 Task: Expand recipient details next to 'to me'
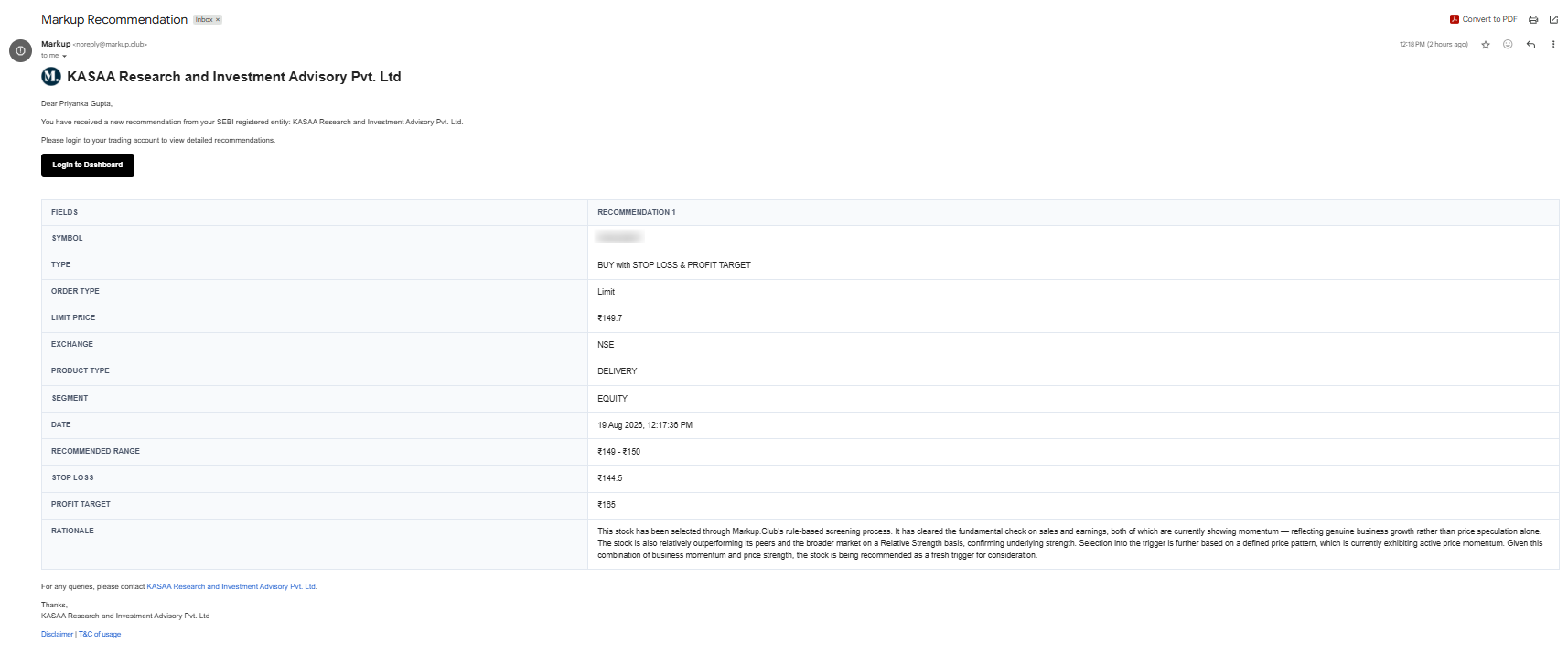pyautogui.click(x=64, y=57)
